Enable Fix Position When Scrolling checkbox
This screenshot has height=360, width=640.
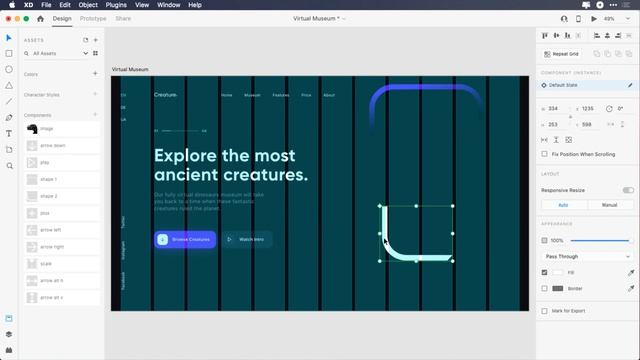click(544, 154)
